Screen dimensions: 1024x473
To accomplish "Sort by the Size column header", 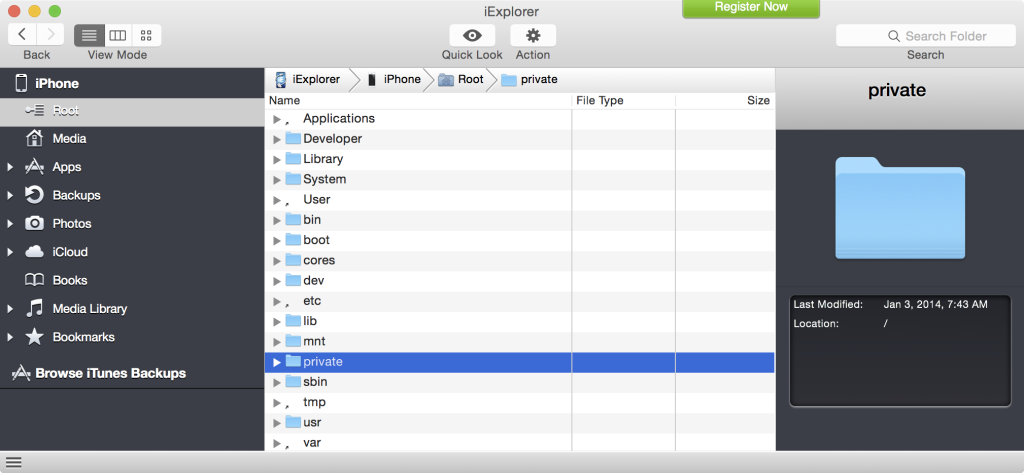I will (725, 101).
